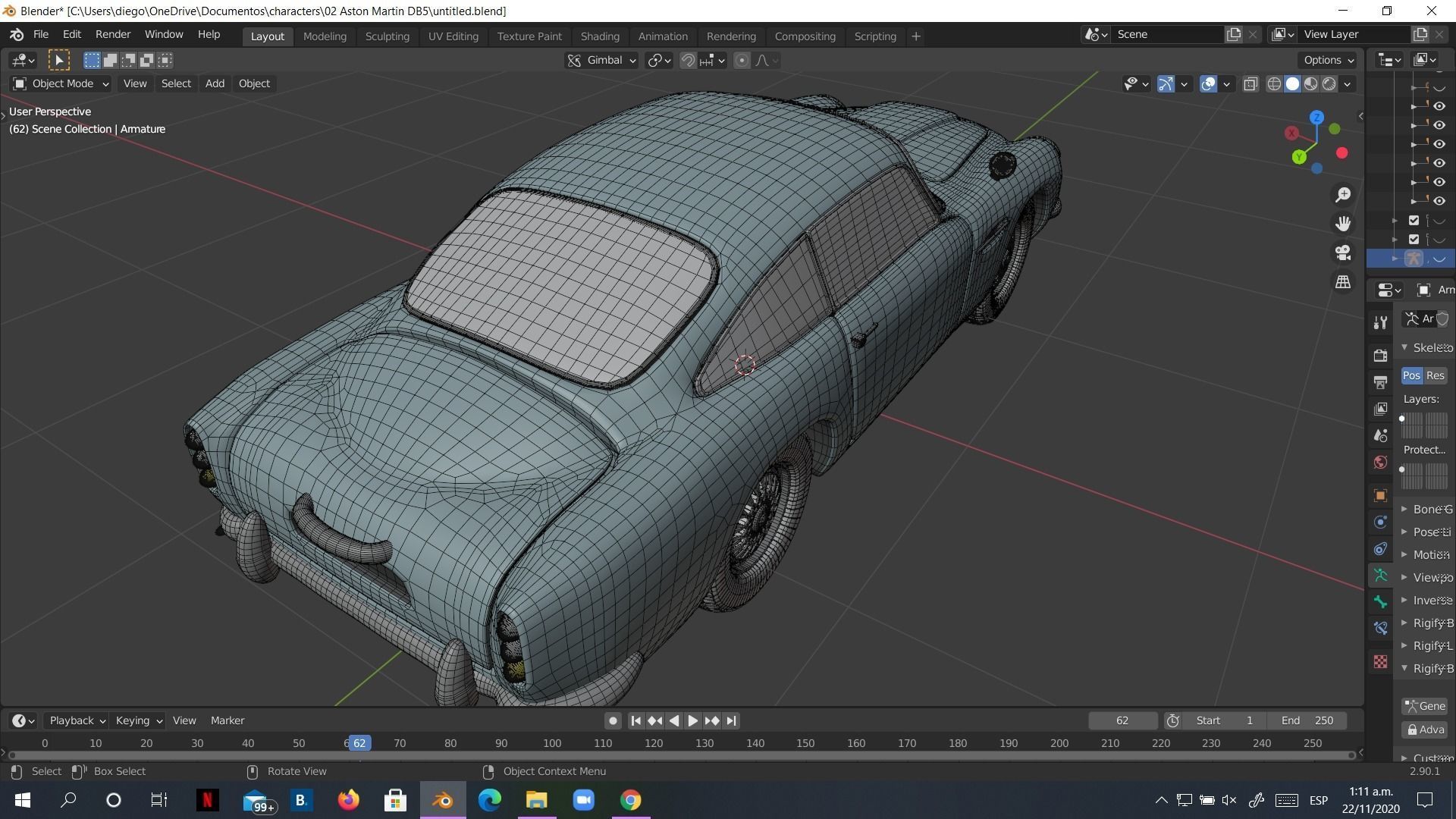Toggle use preview frame range clock
Viewport: 1456px width, 819px height.
tap(1173, 721)
